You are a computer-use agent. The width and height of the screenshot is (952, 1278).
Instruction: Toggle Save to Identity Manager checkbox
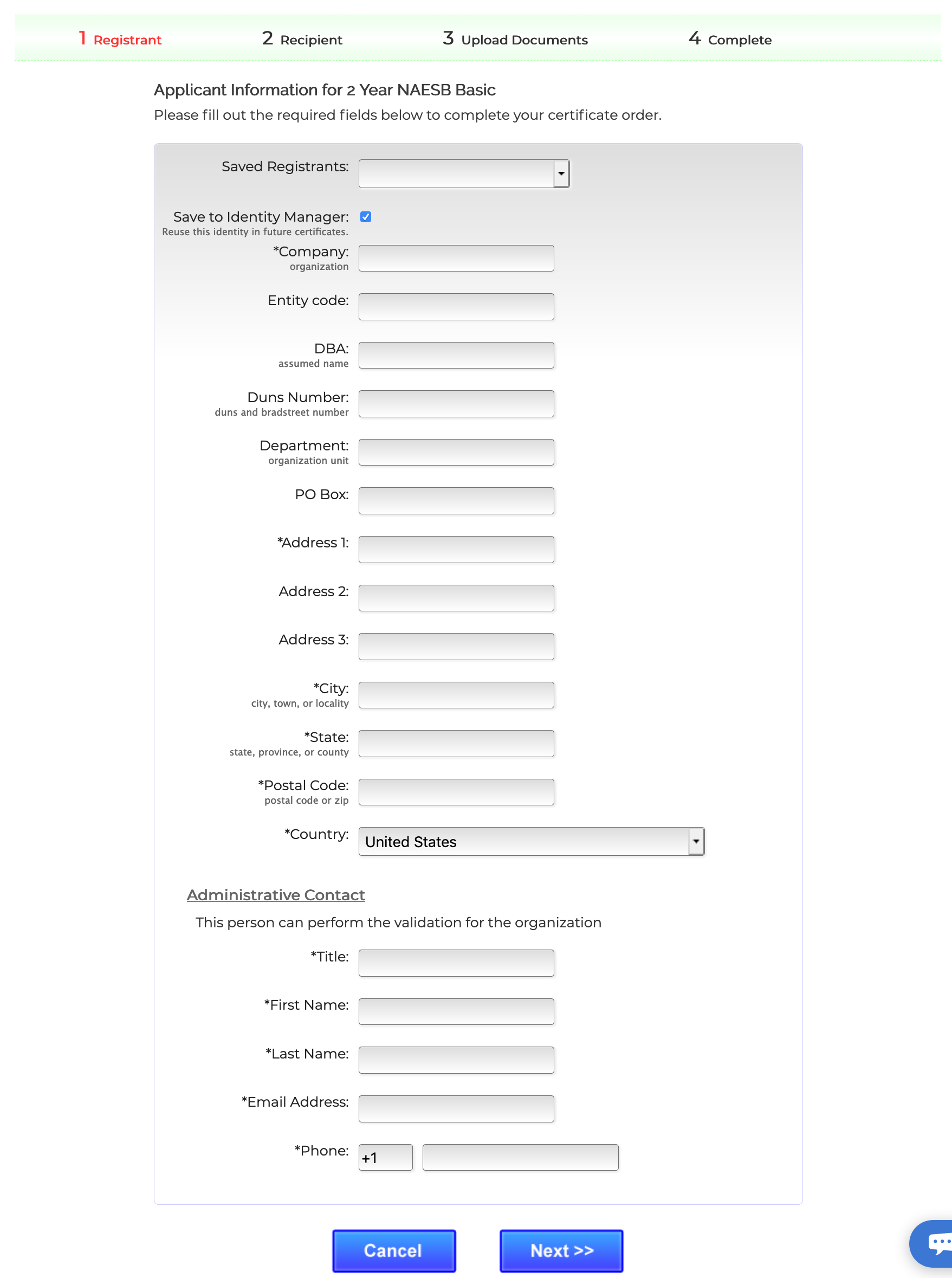click(x=365, y=217)
